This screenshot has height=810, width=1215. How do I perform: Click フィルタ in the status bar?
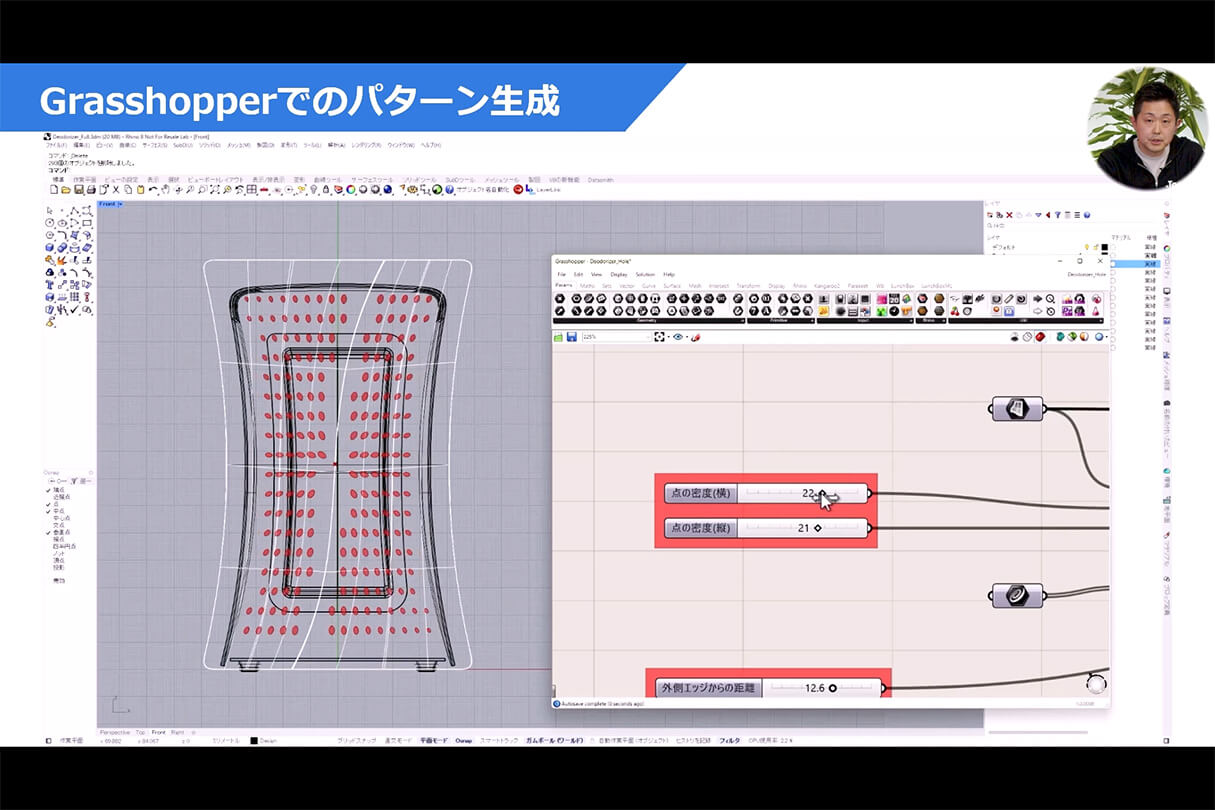click(x=730, y=741)
